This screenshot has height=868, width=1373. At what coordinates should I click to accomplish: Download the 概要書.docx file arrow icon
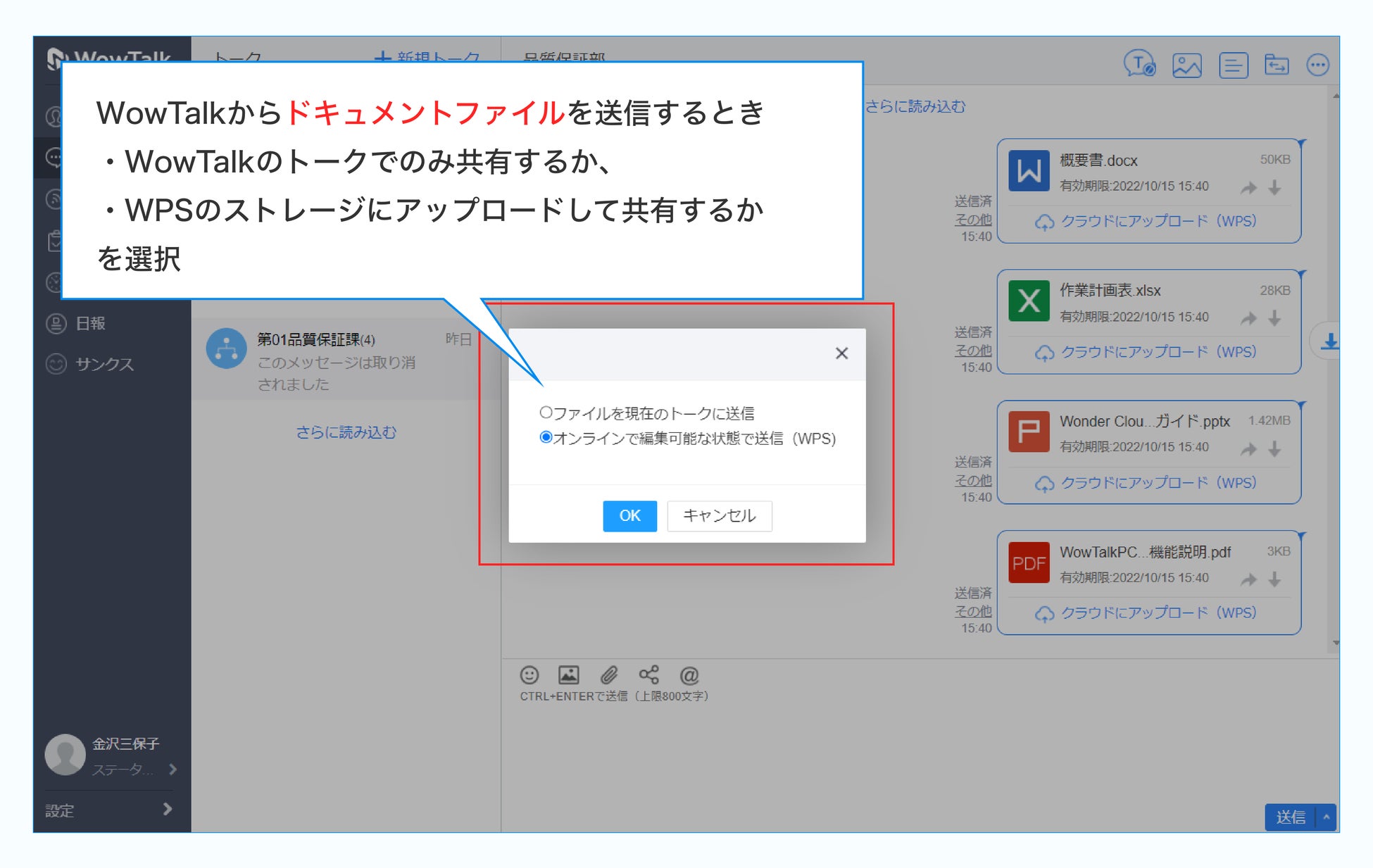pos(1274,188)
